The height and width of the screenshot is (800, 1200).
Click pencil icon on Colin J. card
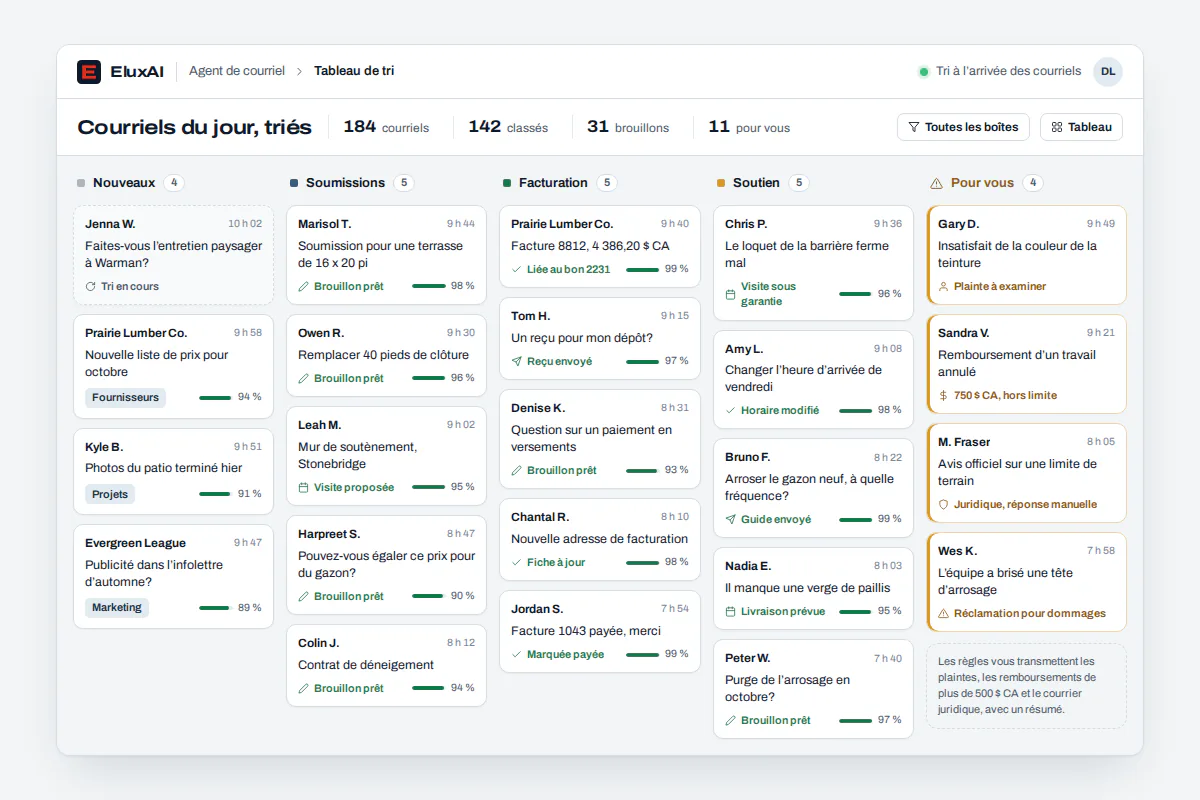[x=304, y=688]
